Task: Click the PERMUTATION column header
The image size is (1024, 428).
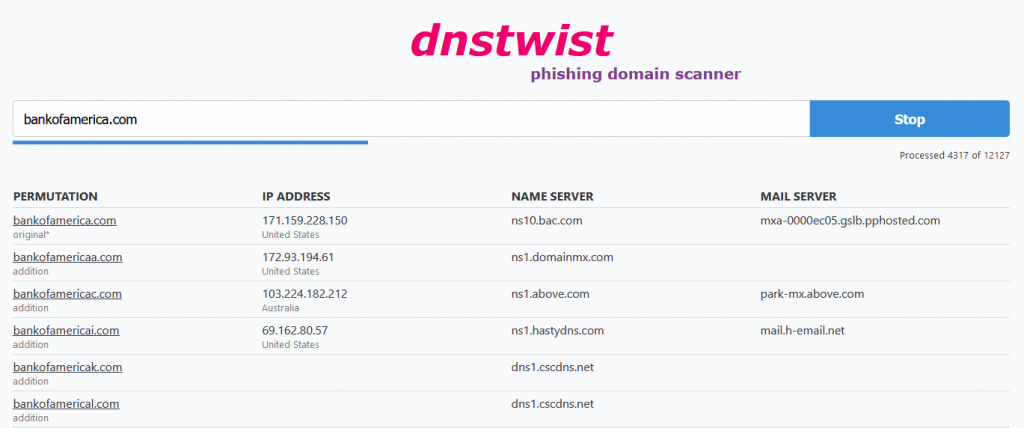Action: pos(55,196)
